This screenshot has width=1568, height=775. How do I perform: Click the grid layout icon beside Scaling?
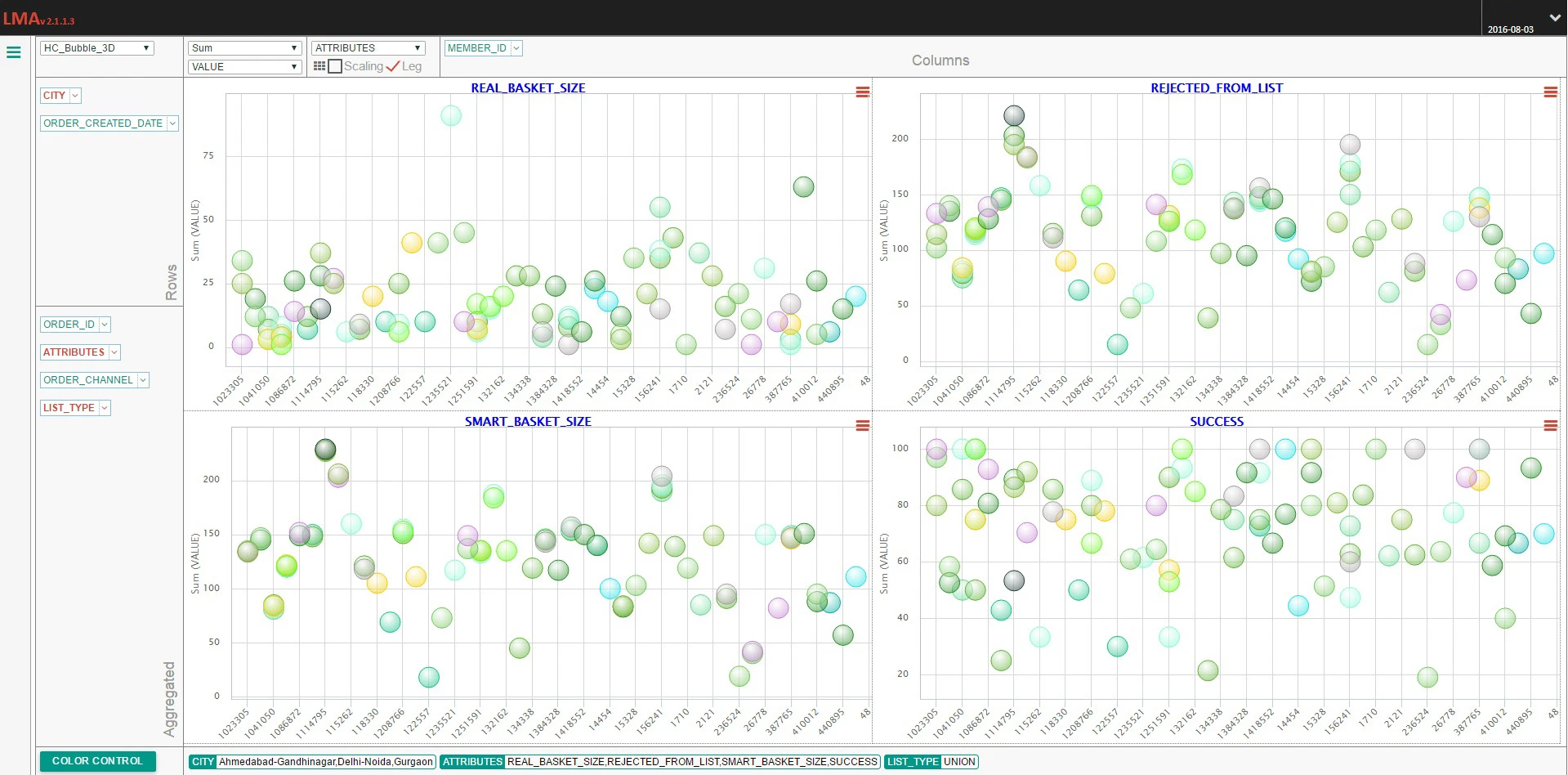319,66
